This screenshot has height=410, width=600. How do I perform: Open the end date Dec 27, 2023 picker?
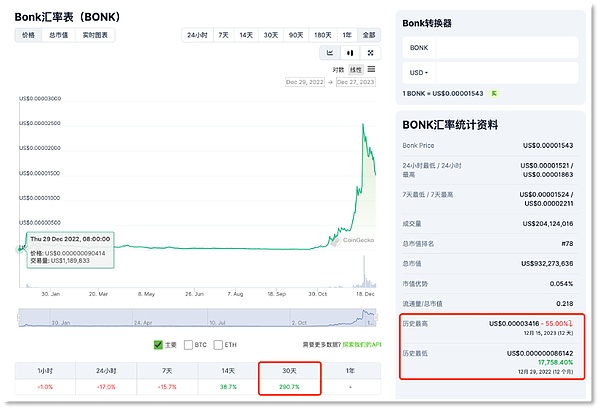point(358,82)
